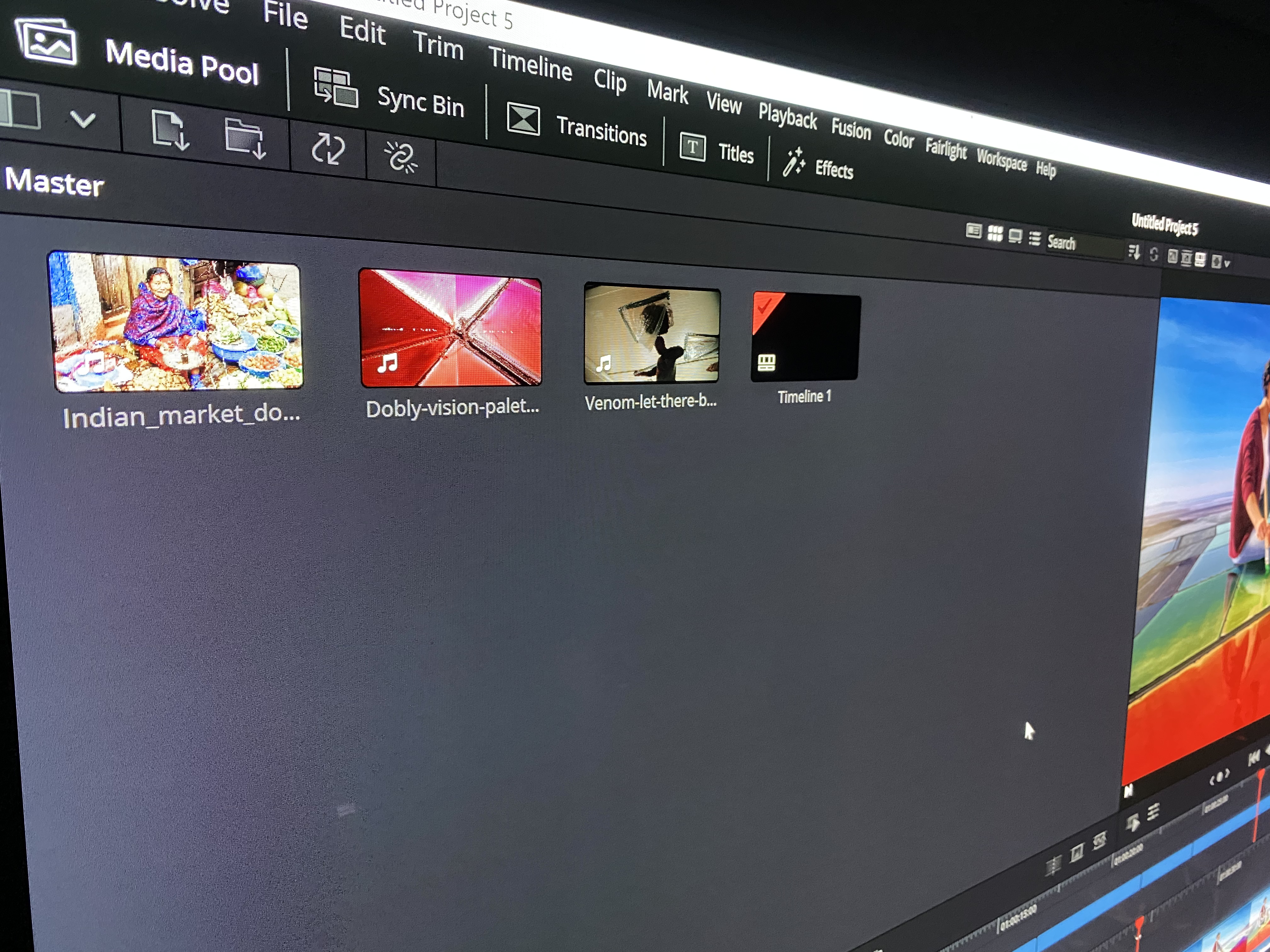1270x952 pixels.
Task: Click the Dobly-vision-palet... file name
Action: click(x=452, y=407)
